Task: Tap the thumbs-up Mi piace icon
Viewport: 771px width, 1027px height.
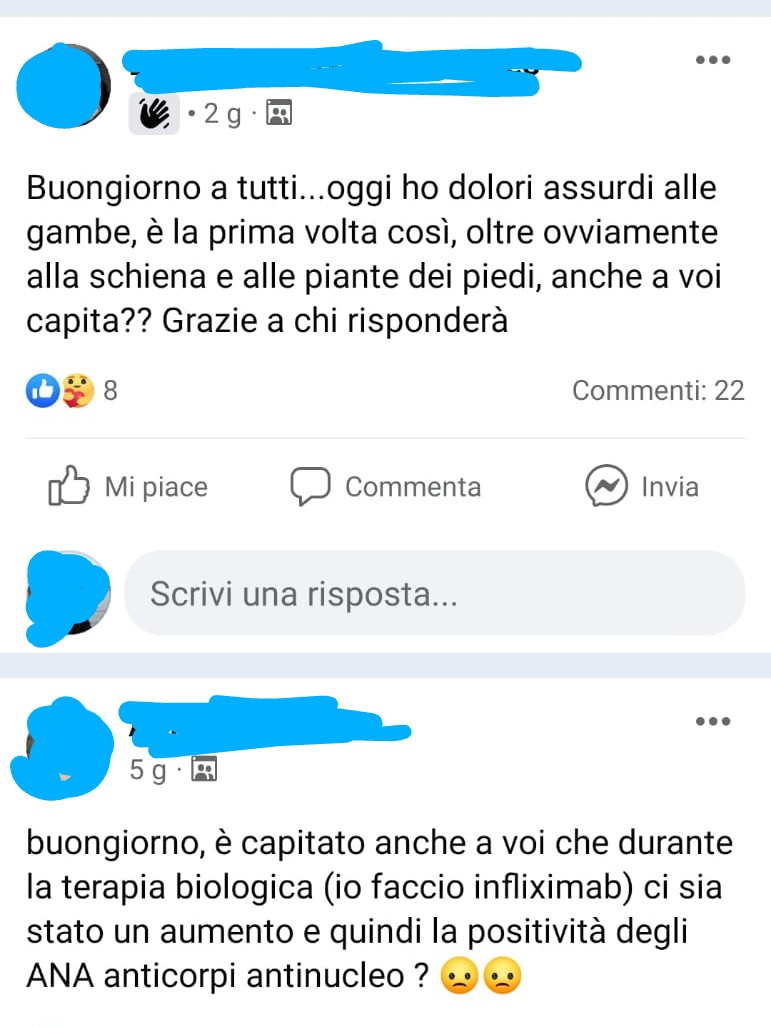Action: click(x=68, y=486)
